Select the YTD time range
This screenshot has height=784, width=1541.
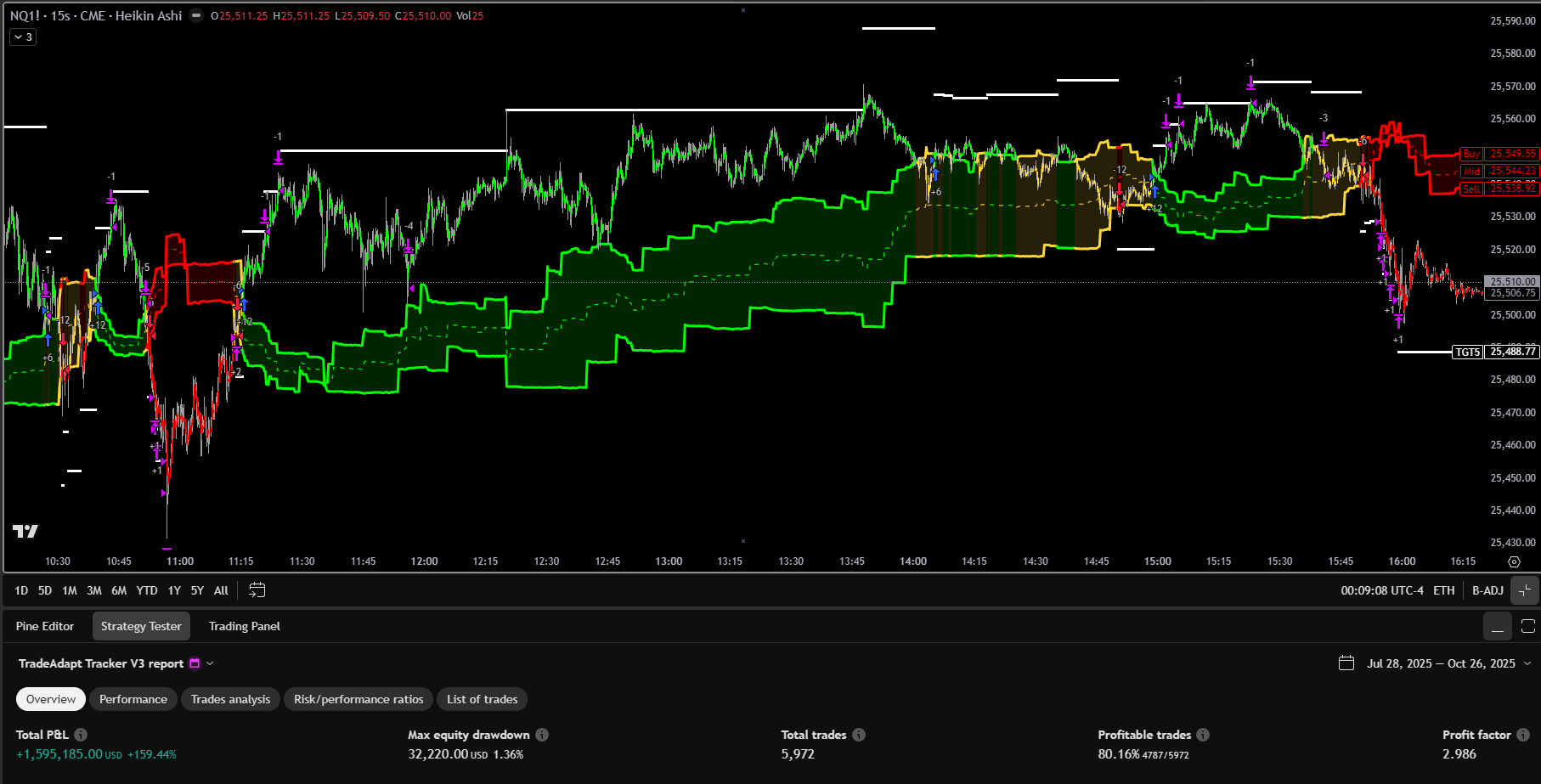pyautogui.click(x=147, y=590)
